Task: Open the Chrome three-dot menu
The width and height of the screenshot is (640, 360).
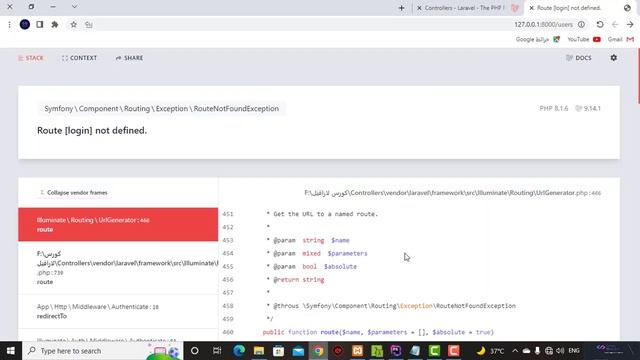Action: pyautogui.click(x=9, y=24)
